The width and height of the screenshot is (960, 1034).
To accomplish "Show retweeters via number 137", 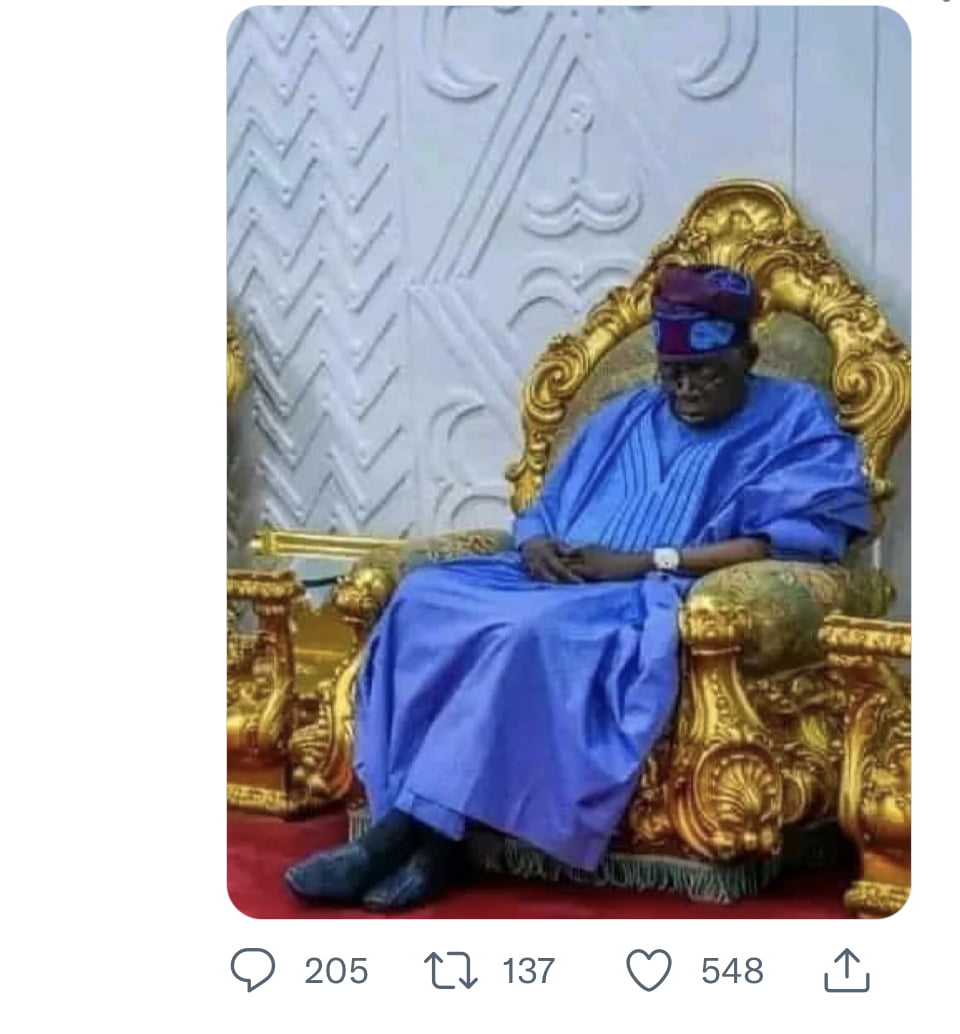I will pos(528,971).
